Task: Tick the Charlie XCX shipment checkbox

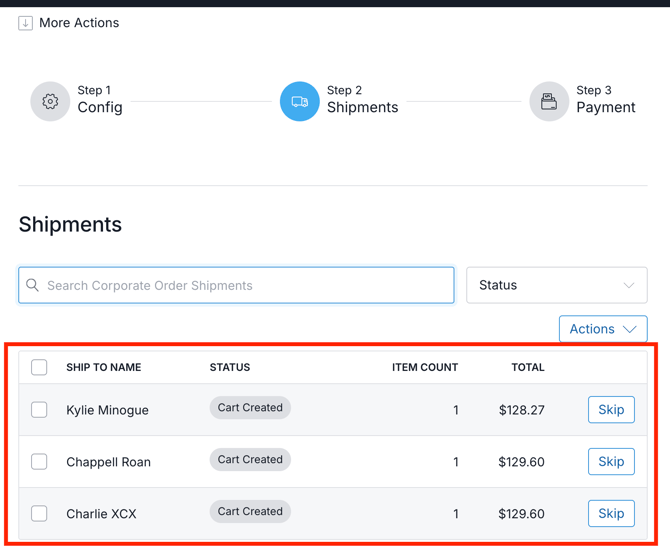Action: click(39, 514)
